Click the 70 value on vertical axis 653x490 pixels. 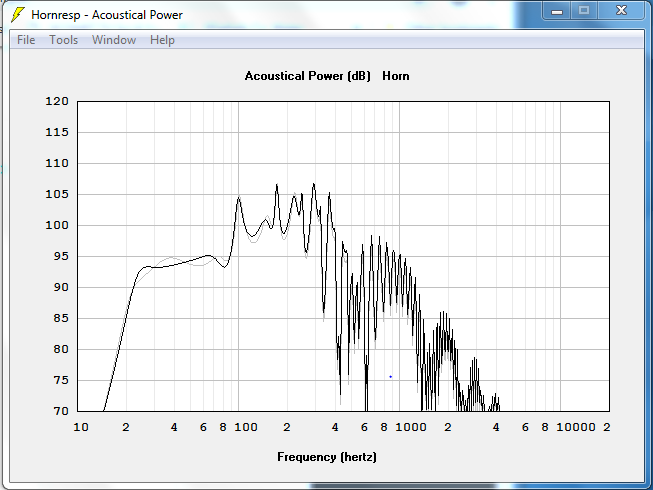pyautogui.click(x=61, y=411)
